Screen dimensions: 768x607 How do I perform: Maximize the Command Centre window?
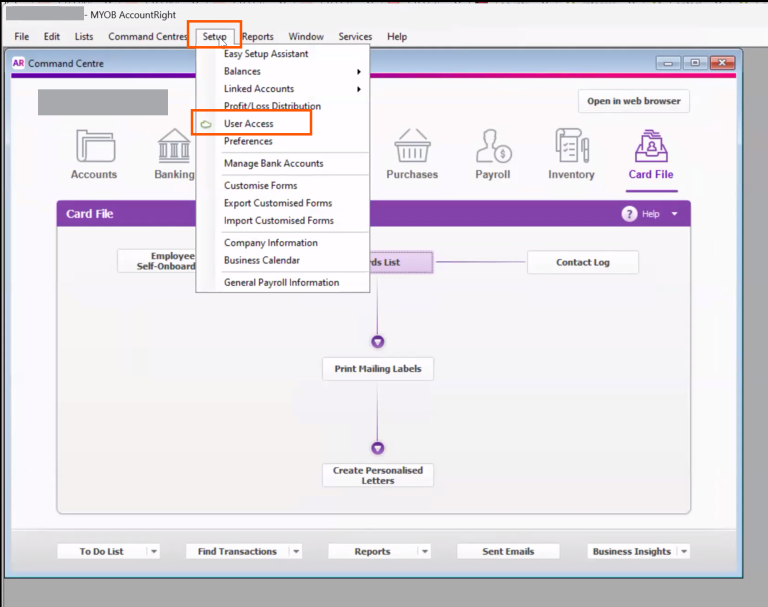click(x=695, y=63)
